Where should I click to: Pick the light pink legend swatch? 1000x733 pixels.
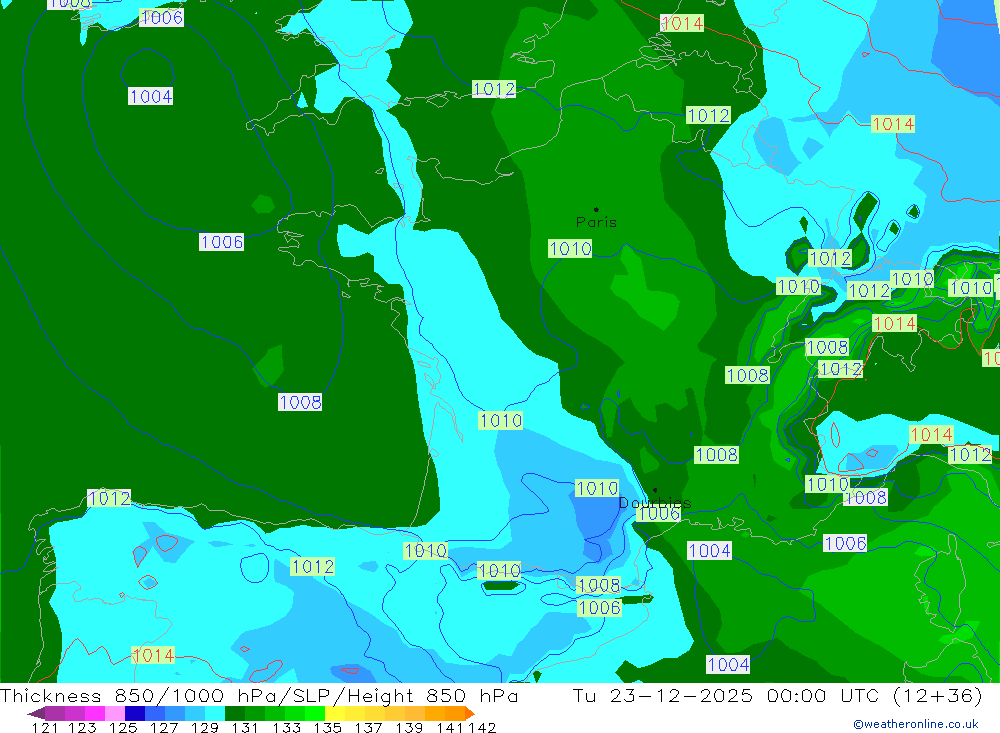(x=115, y=713)
